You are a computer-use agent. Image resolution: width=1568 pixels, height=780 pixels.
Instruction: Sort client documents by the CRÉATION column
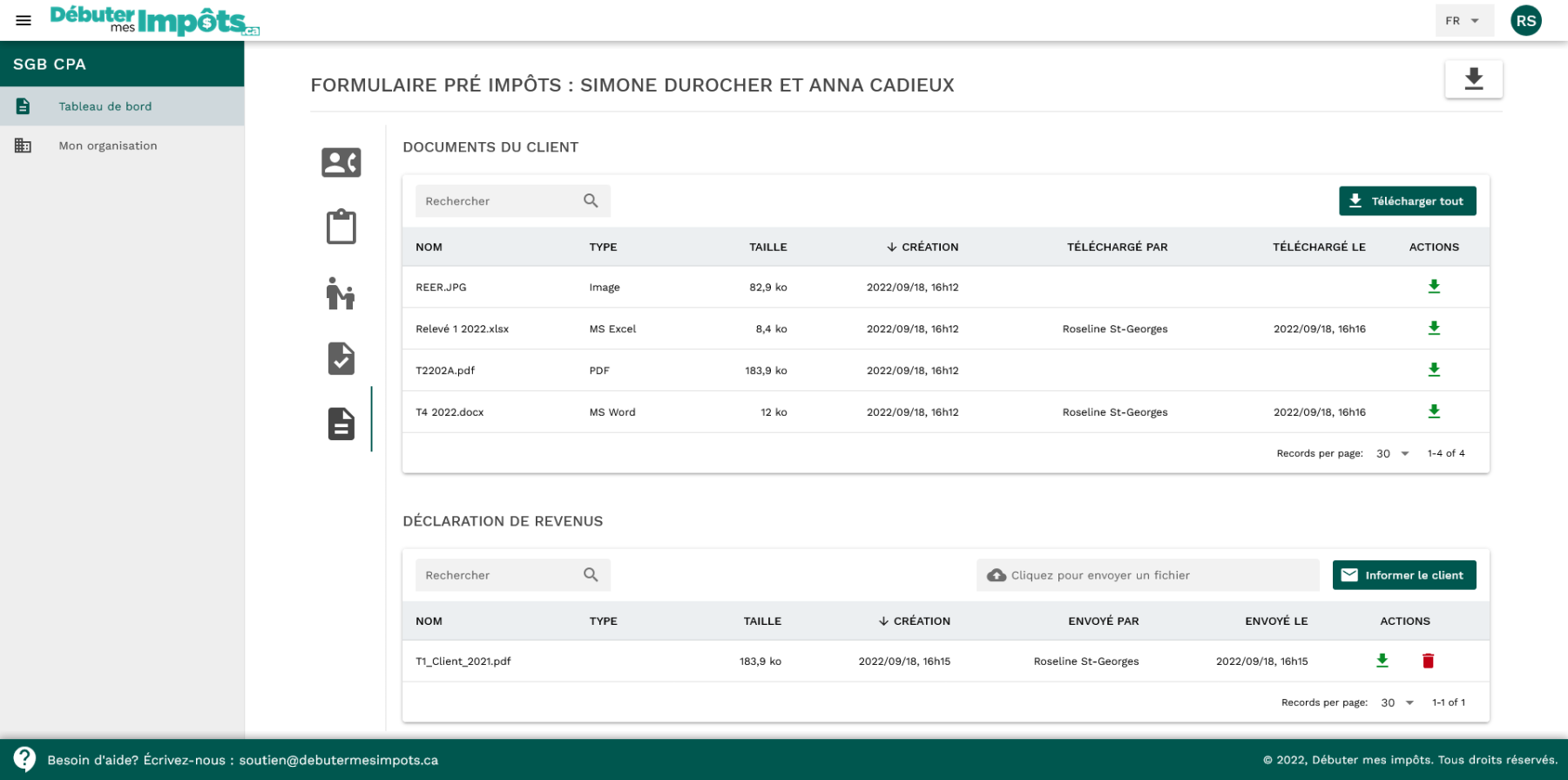923,247
